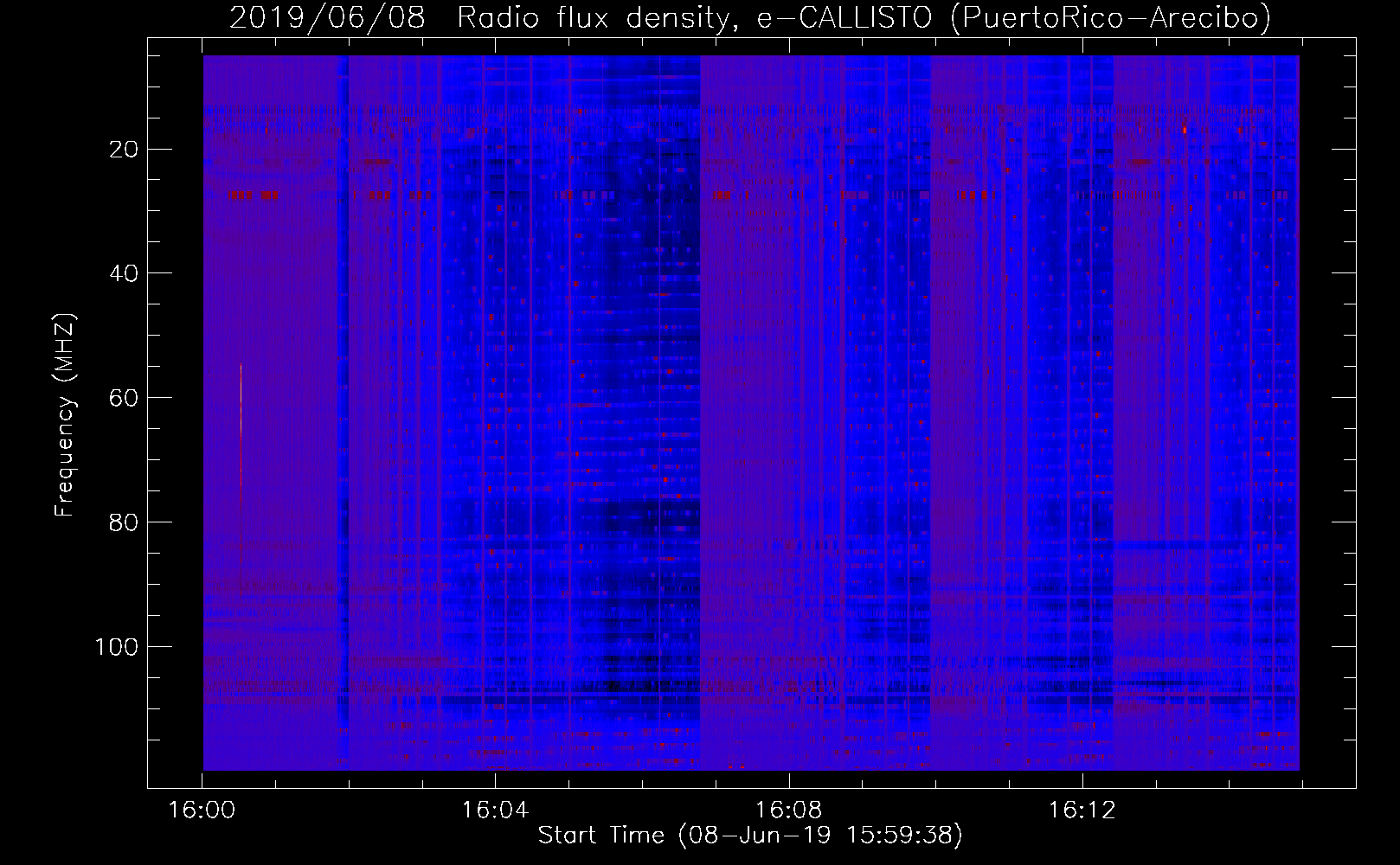Click the plot title "2019/06/08 Radio flux density, e-CALLISTO (PuertoRico-Arecibo)"
This screenshot has height=865, width=1400.
750,17
